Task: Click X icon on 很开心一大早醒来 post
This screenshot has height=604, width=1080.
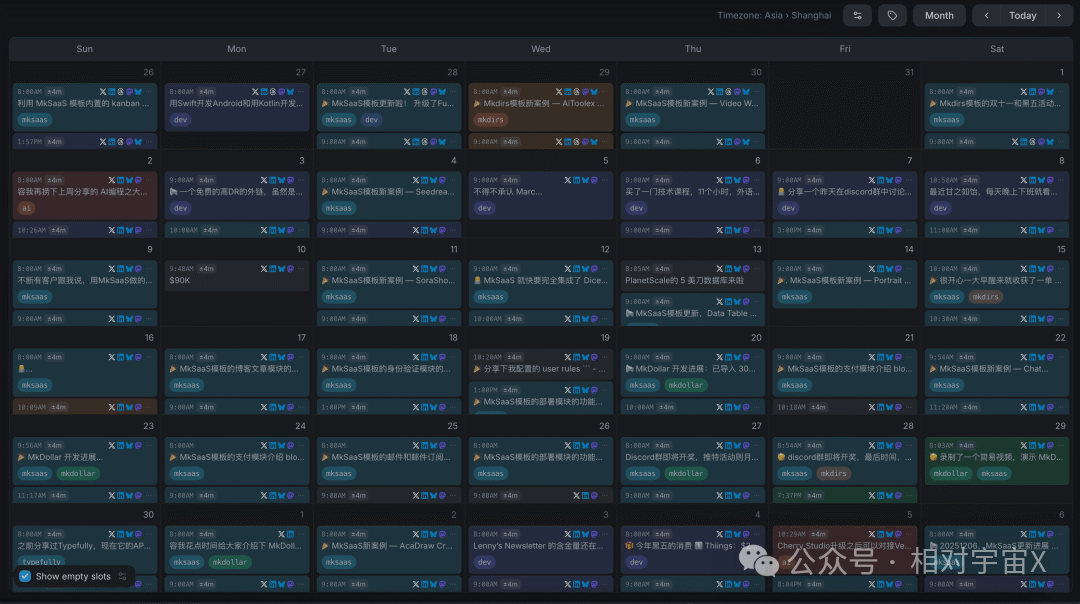Action: click(1023, 269)
